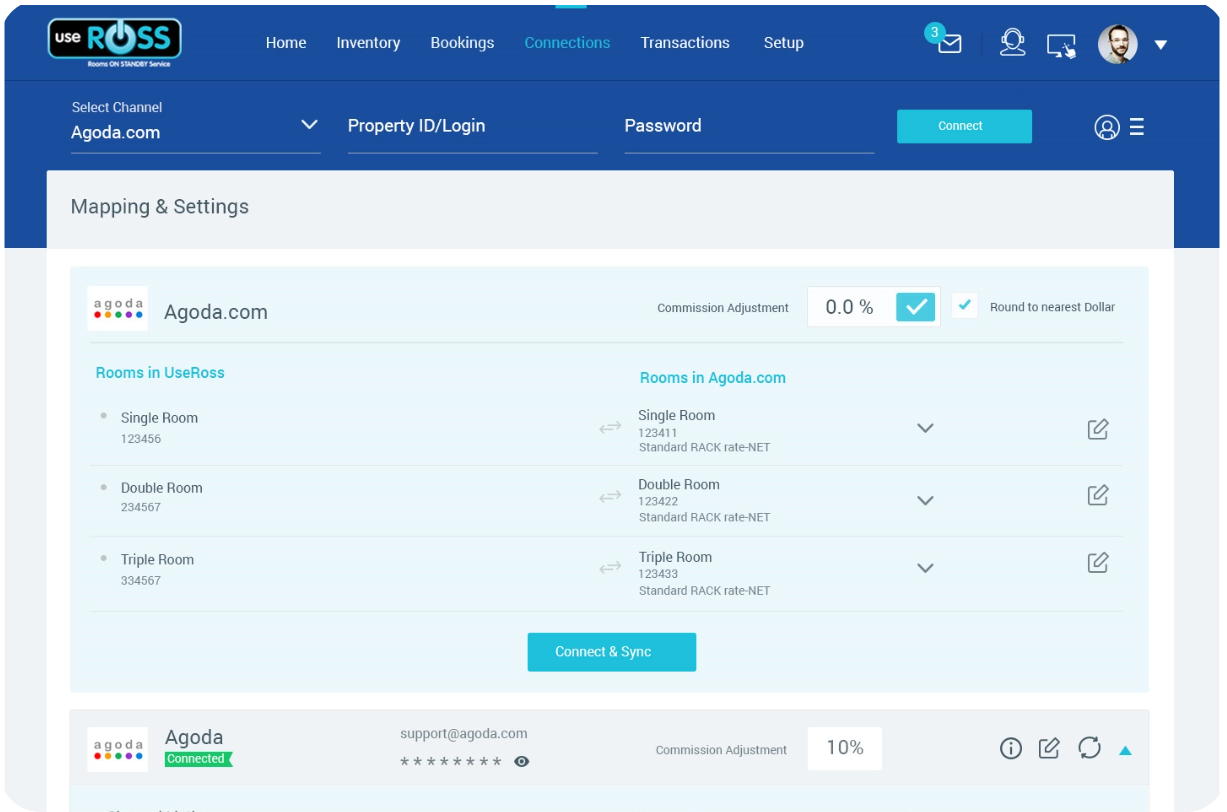Click Single Room mapping arrows icon

coord(610,428)
